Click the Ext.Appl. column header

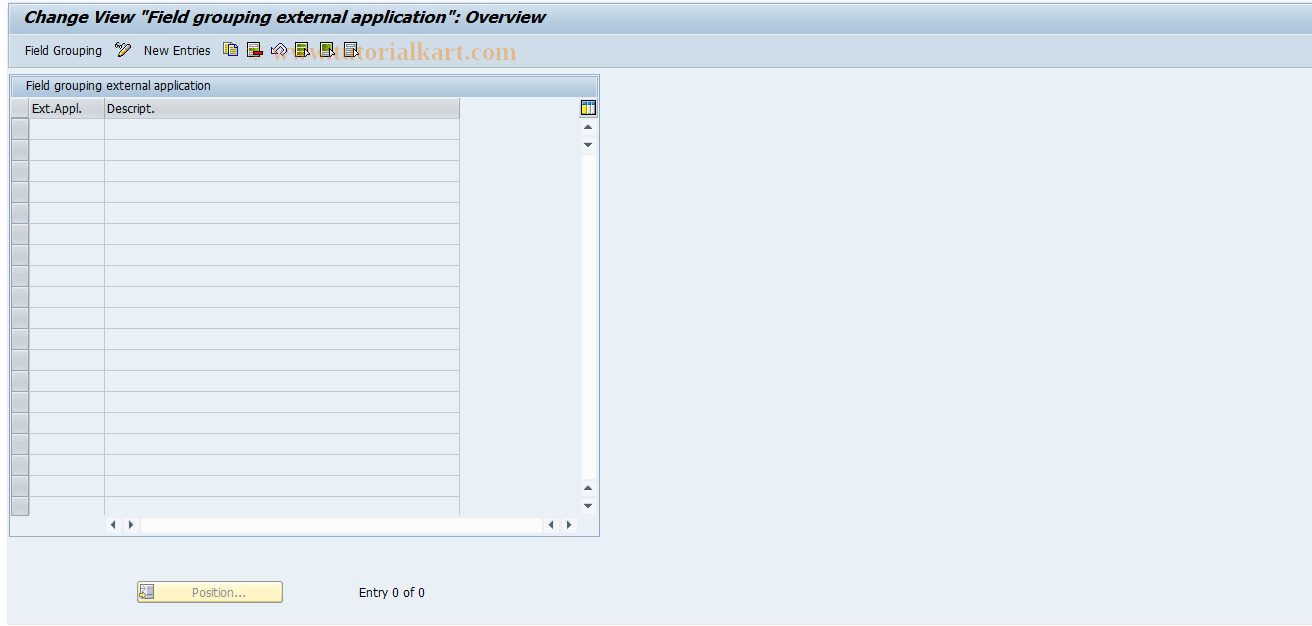(67, 108)
